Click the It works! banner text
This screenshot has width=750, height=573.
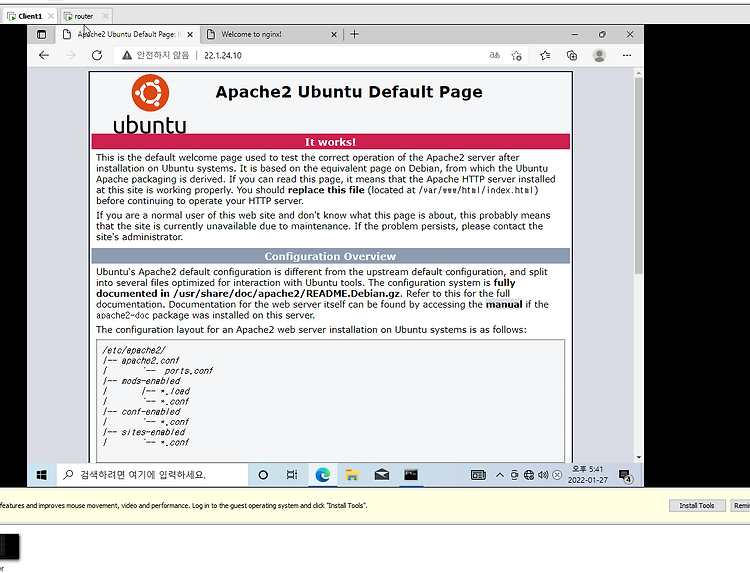pyautogui.click(x=330, y=142)
